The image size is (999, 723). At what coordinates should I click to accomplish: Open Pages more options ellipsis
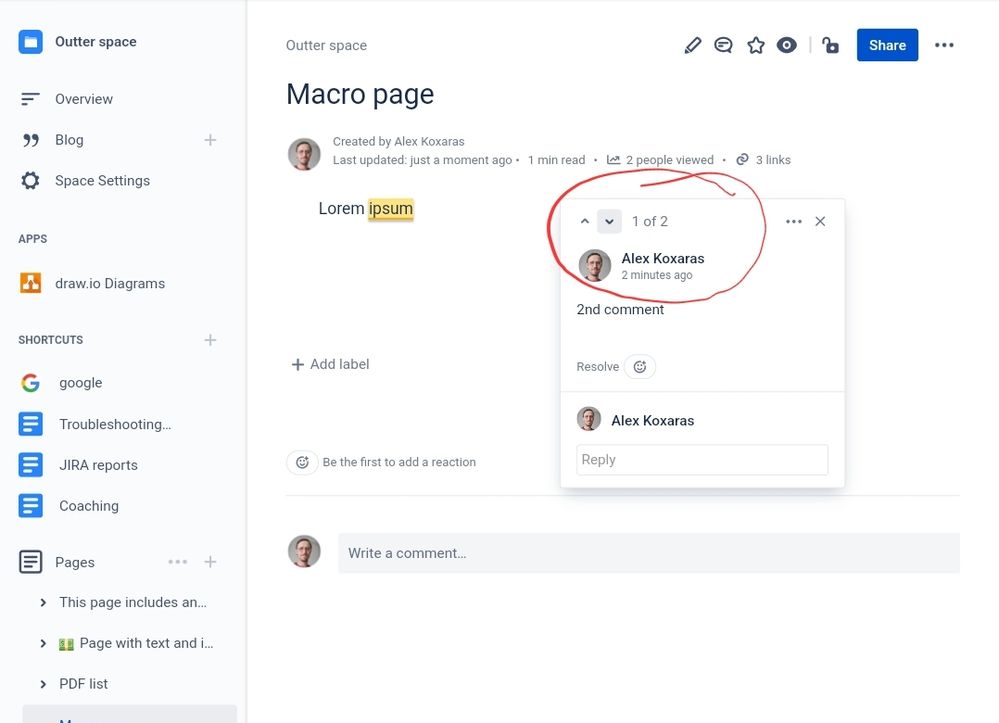point(178,562)
